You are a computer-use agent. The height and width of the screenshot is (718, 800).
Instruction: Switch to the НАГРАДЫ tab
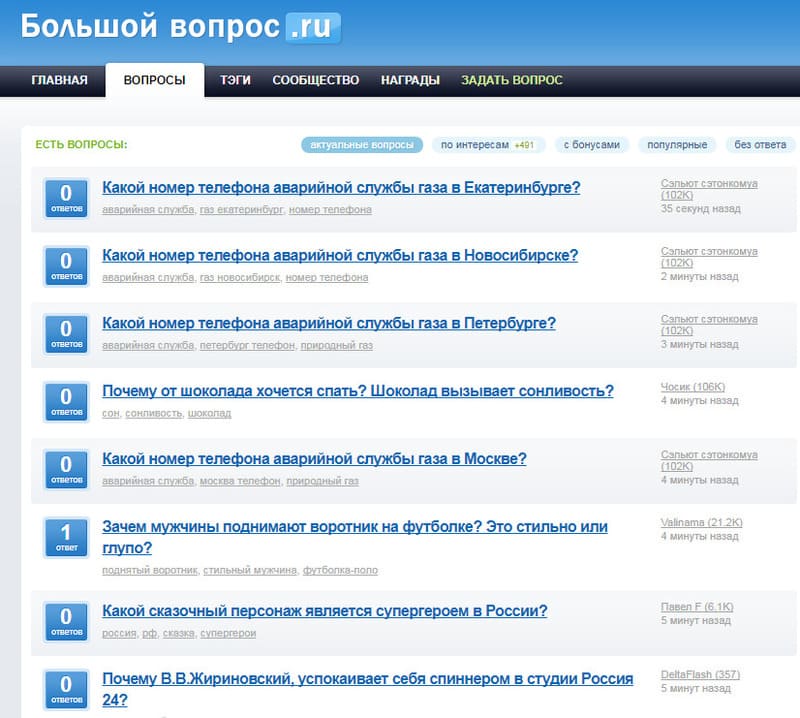(x=410, y=81)
